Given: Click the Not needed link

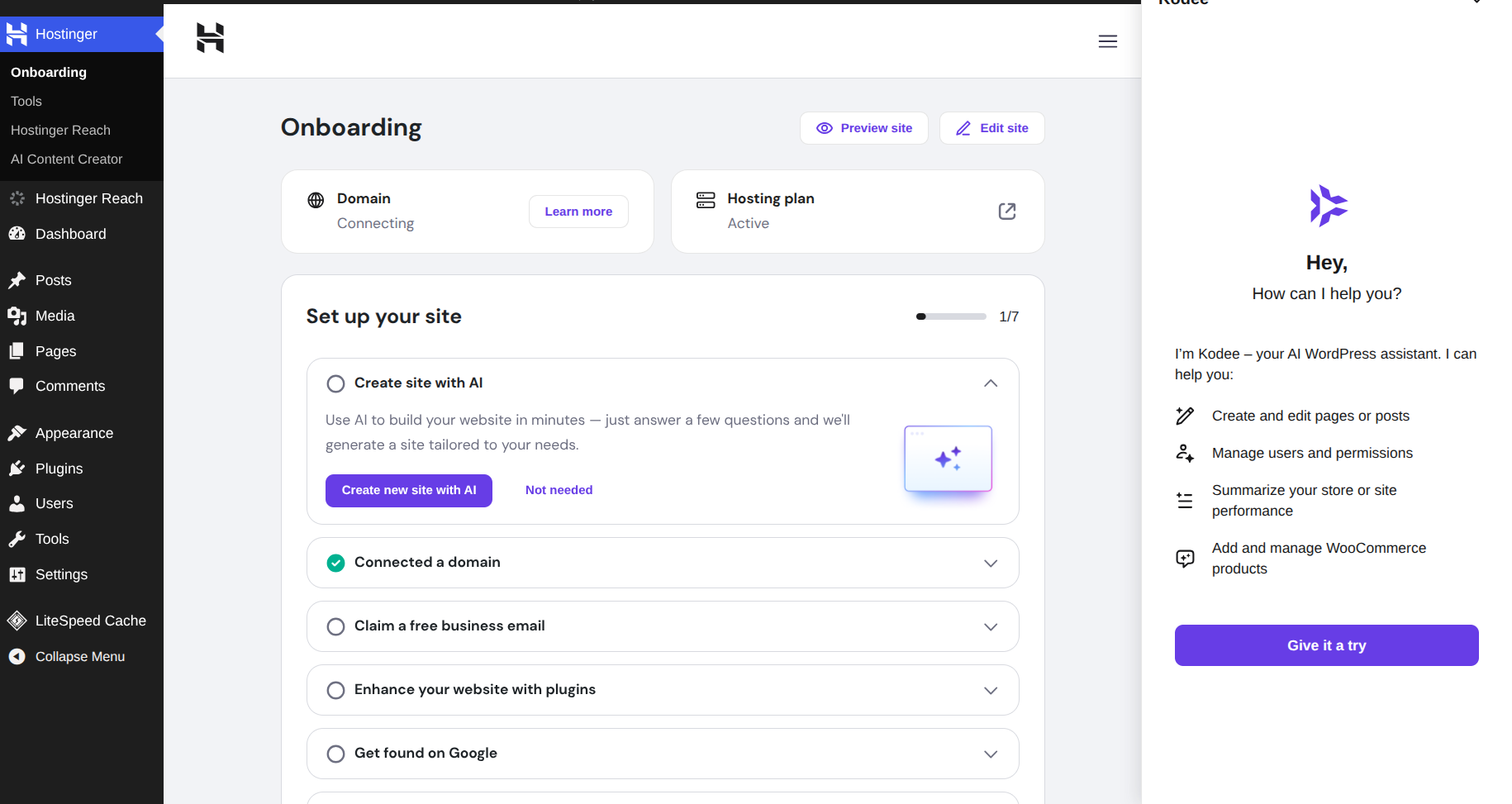Looking at the screenshot, I should (x=559, y=490).
